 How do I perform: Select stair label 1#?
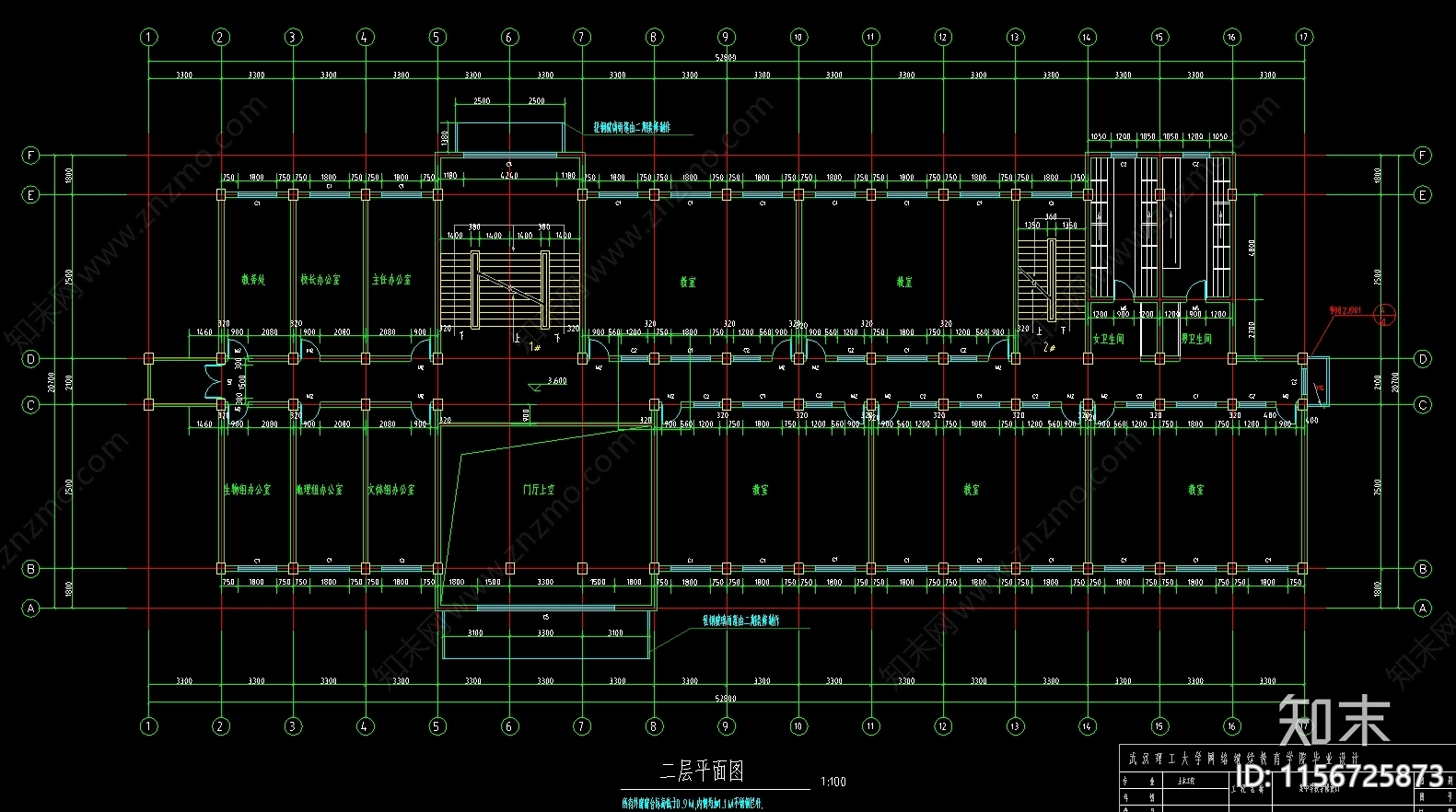click(x=534, y=347)
